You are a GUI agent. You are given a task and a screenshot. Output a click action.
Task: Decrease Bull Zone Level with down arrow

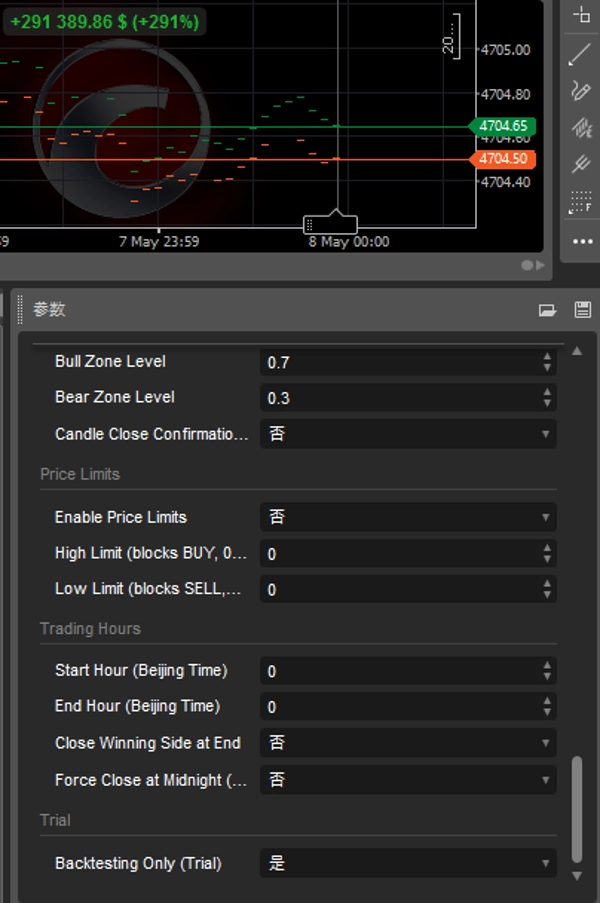tap(547, 368)
